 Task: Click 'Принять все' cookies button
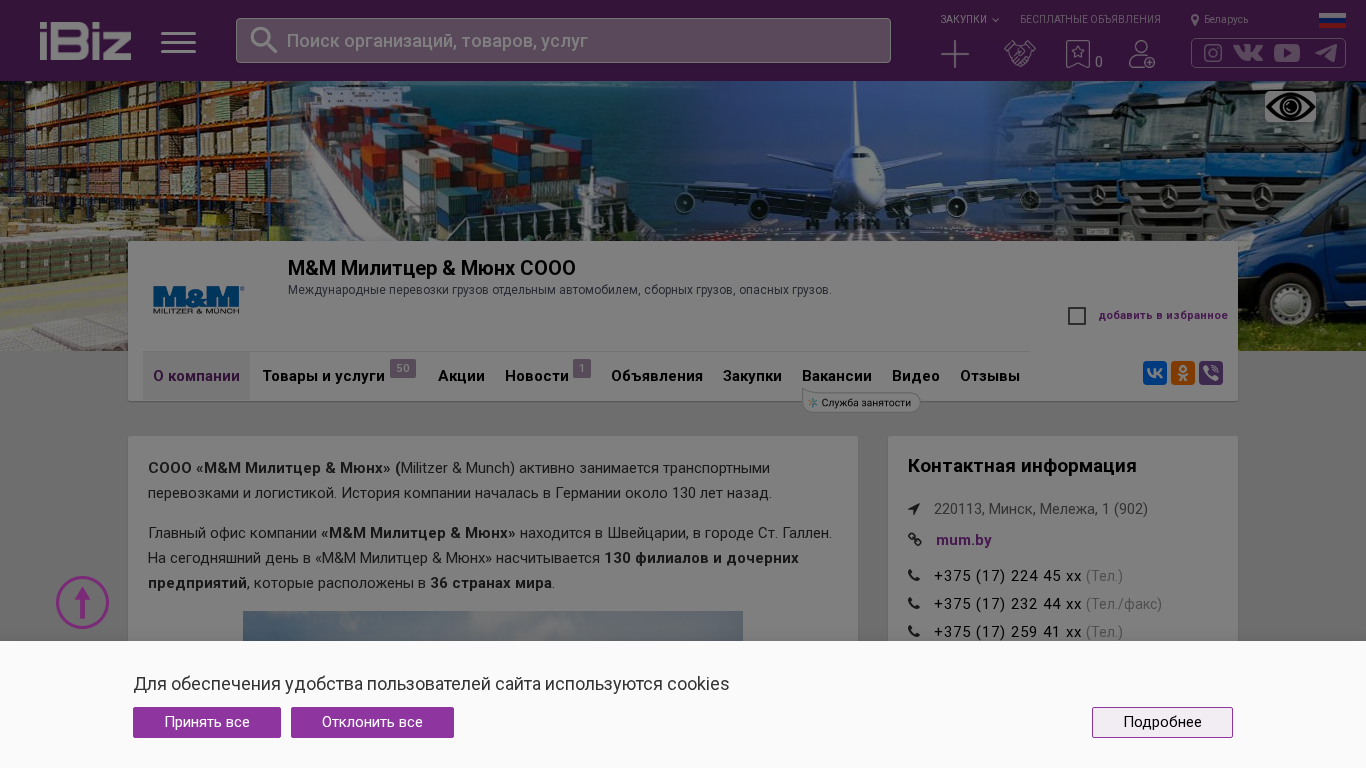[207, 722]
